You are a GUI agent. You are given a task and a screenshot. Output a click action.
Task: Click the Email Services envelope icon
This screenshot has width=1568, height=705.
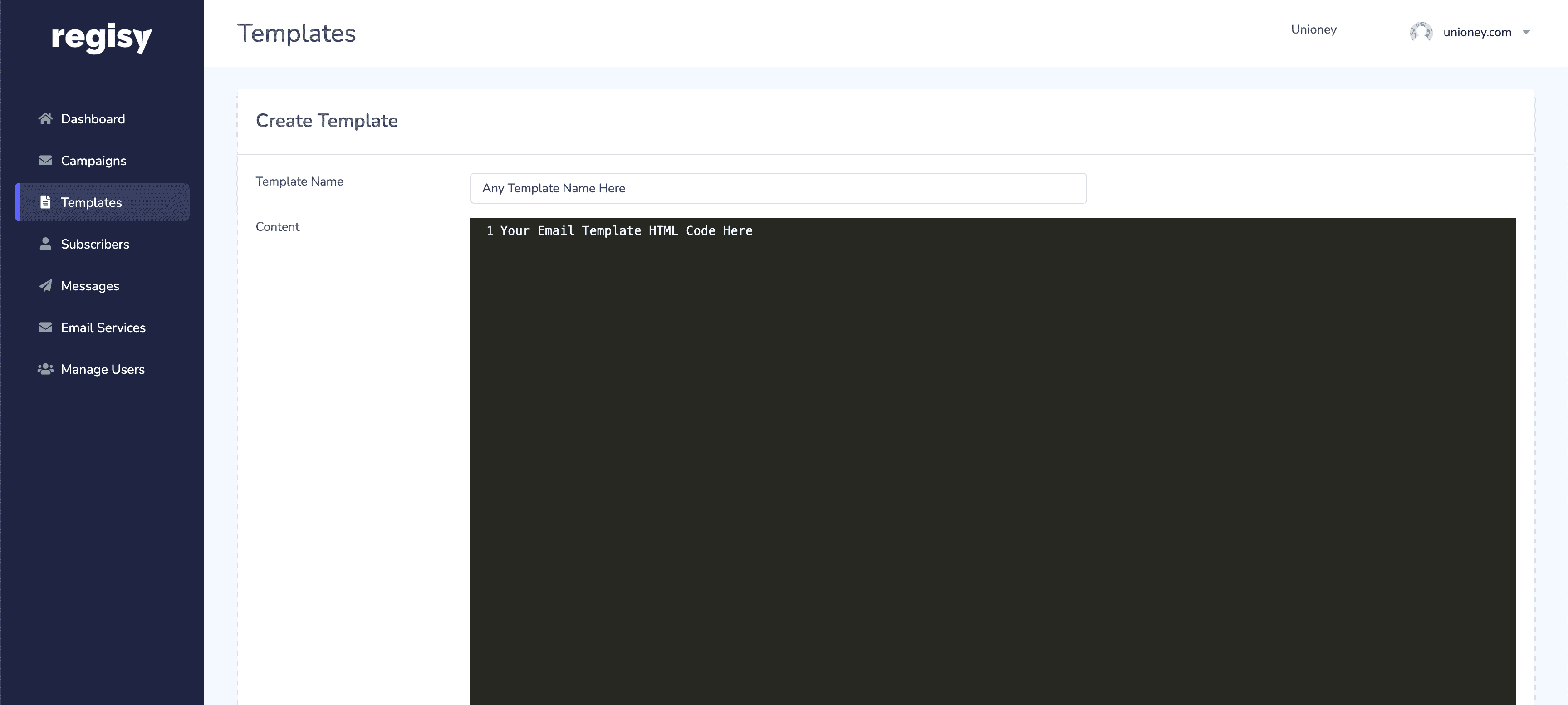point(45,327)
